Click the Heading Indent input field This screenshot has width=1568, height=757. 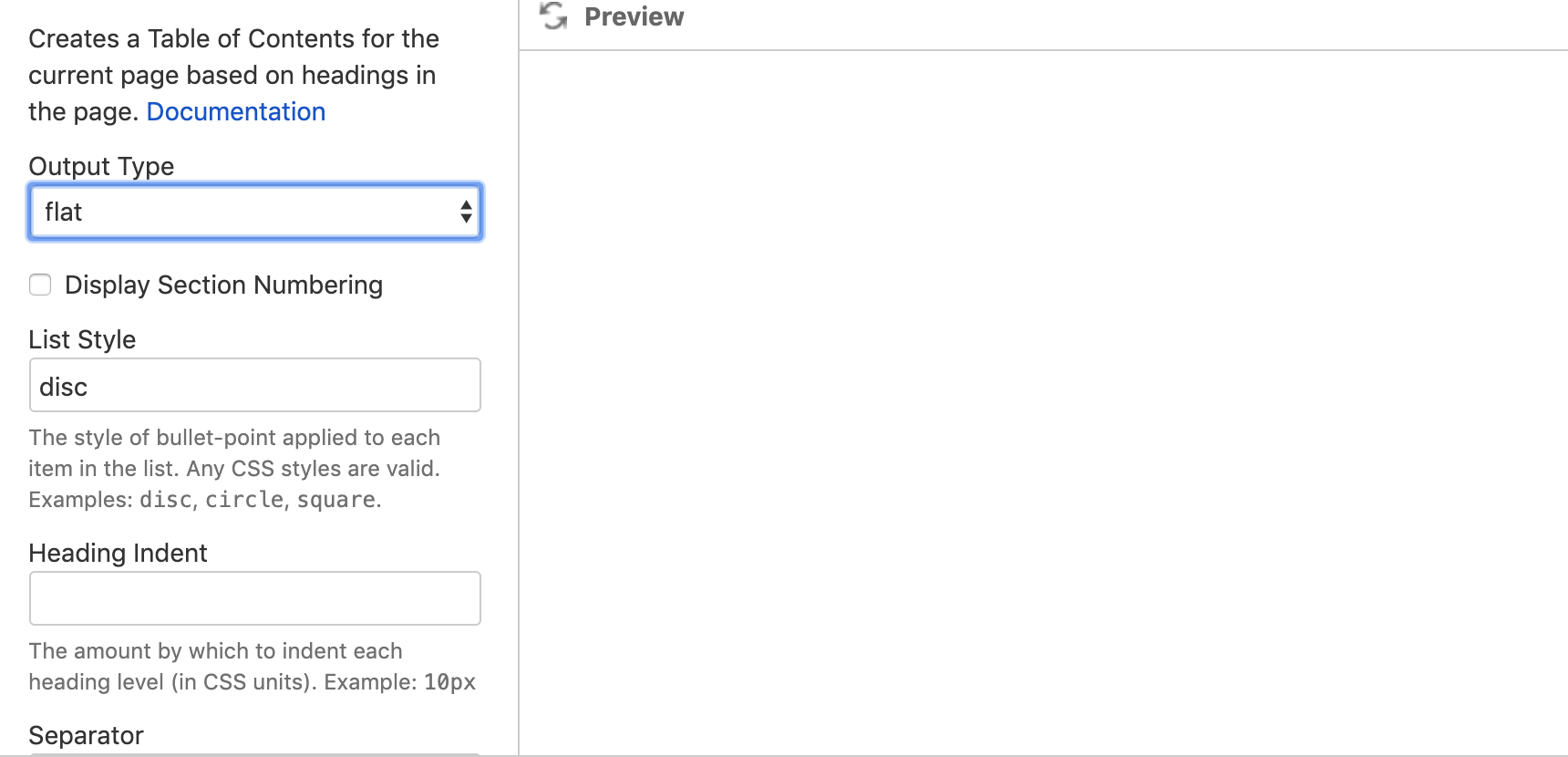255,598
